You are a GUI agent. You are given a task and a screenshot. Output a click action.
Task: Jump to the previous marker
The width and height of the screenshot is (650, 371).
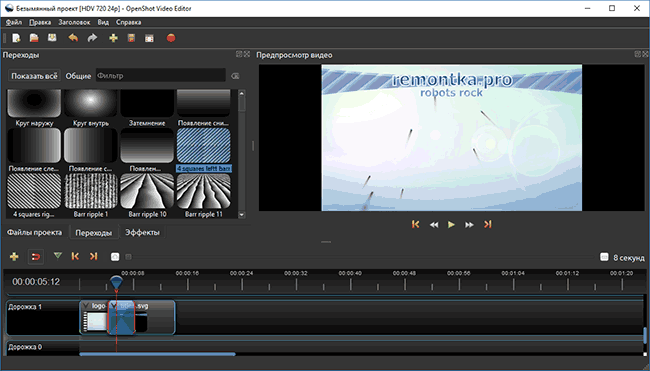point(75,257)
